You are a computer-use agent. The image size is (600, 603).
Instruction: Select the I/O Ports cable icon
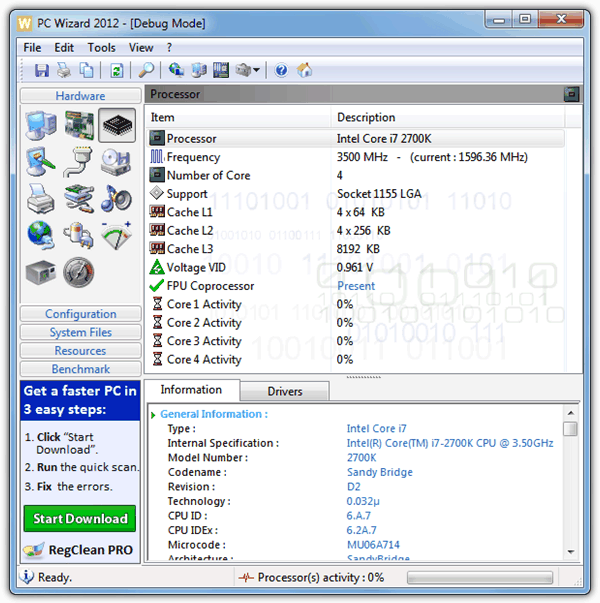[x=79, y=162]
